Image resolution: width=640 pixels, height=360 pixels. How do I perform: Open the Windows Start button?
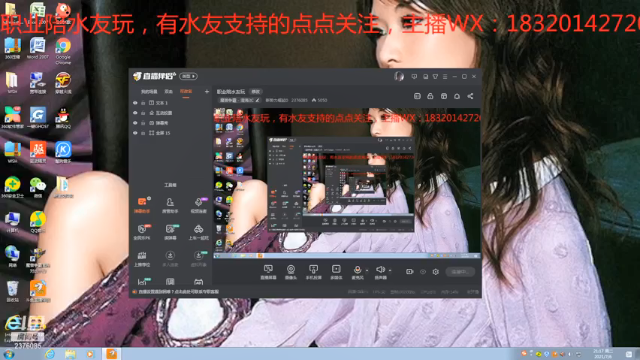pyautogui.click(x=8, y=354)
